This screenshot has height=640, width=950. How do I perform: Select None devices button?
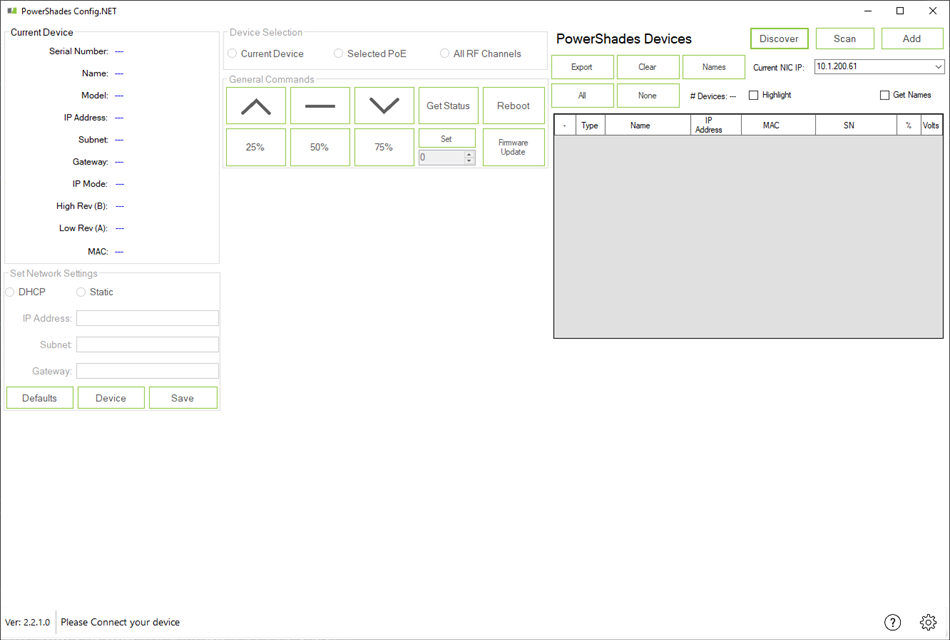coord(648,96)
